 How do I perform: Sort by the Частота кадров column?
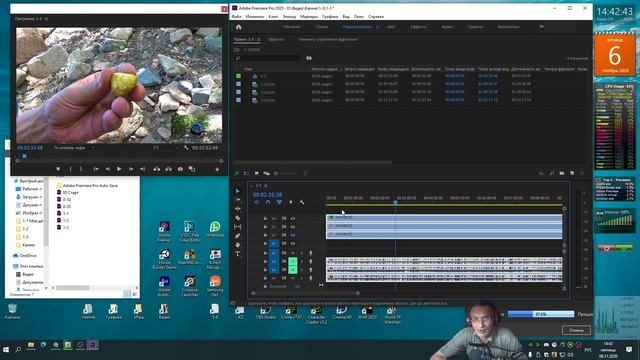[324, 69]
